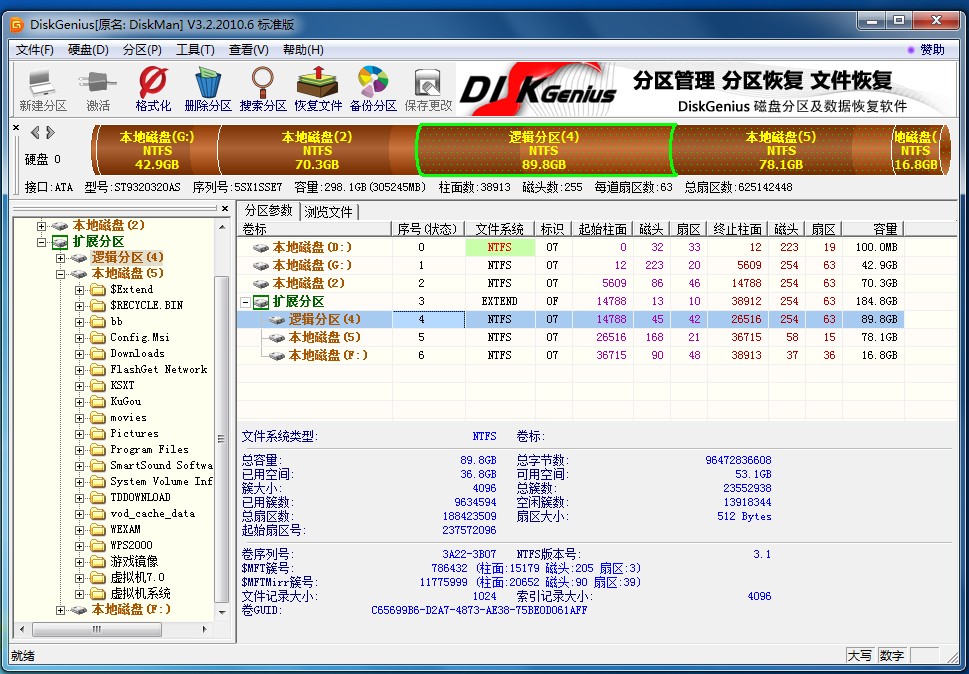Viewport: 969px width, 674px height.
Task: Click drive icon of 本地磁盘(5) table row
Action: pyautogui.click(x=277, y=337)
